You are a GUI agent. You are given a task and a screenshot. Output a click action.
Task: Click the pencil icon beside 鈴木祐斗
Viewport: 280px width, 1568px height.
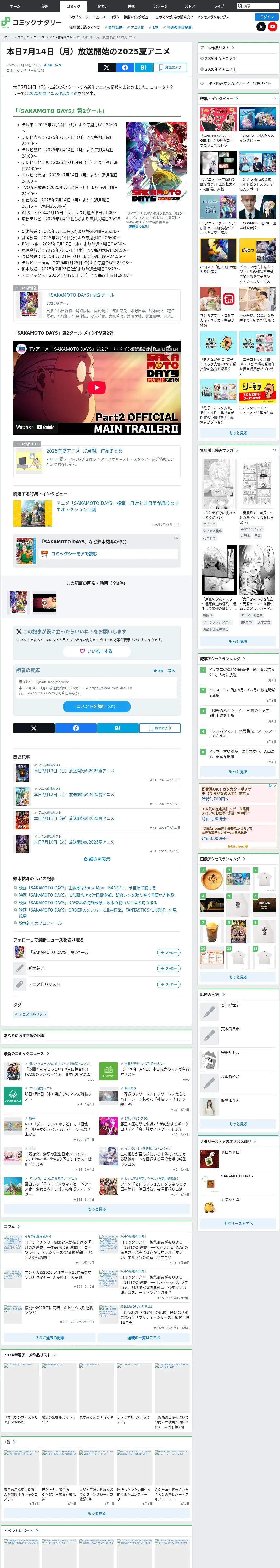tap(20, 969)
